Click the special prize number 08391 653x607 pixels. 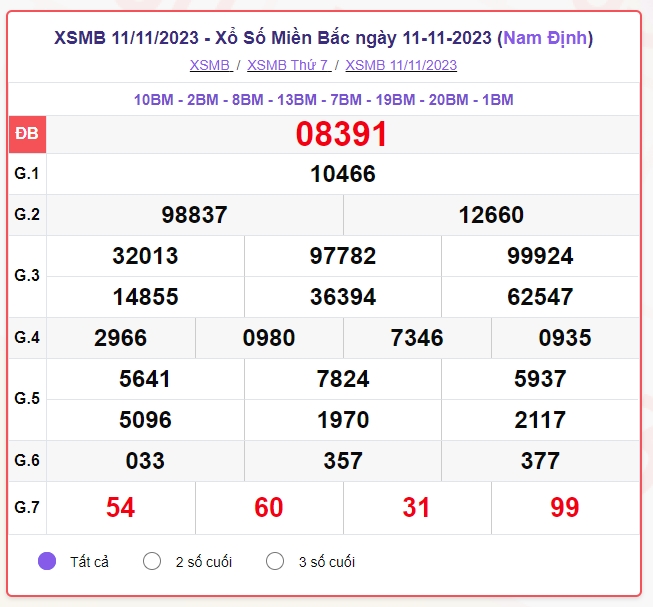[x=341, y=134]
